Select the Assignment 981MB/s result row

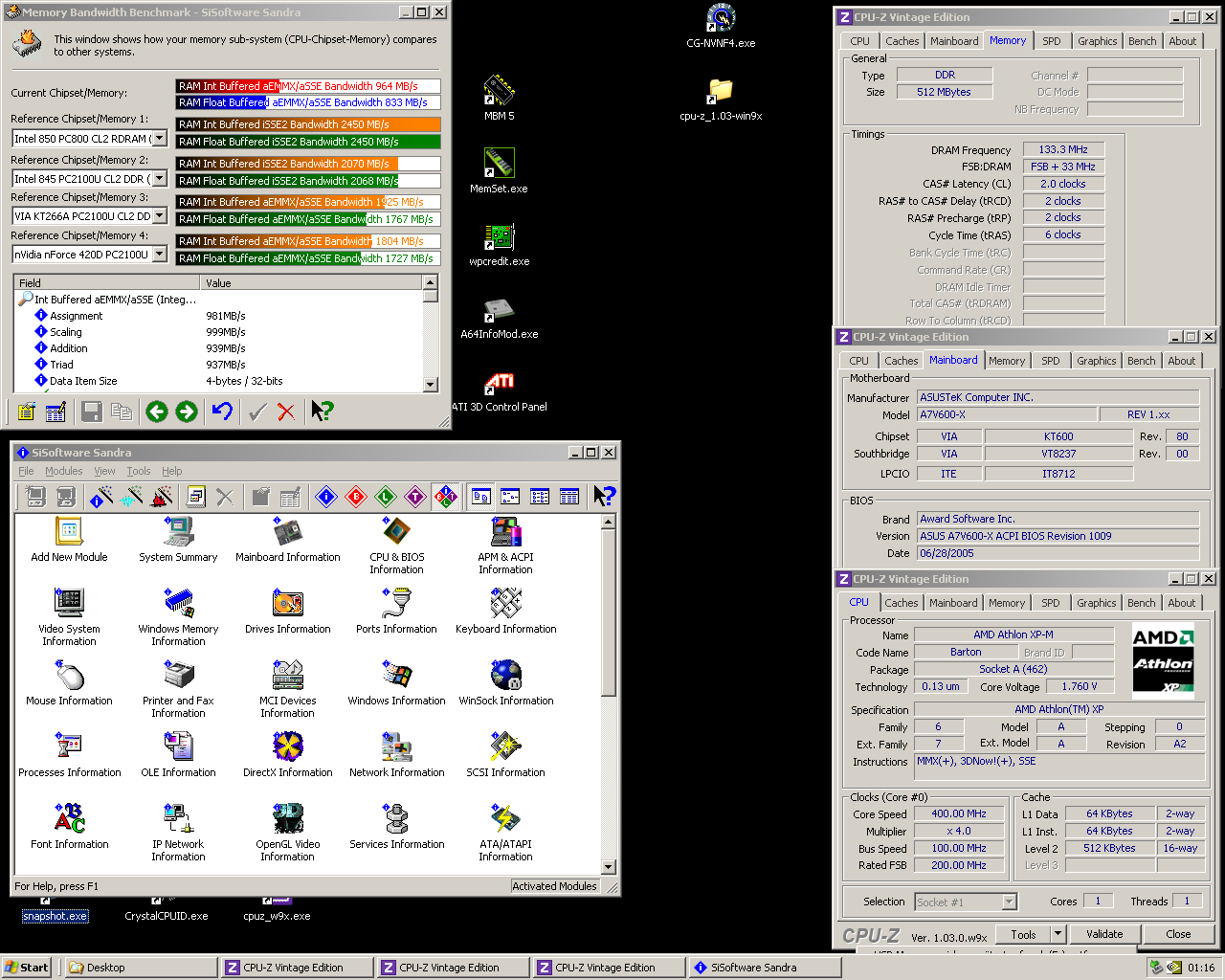click(218, 316)
